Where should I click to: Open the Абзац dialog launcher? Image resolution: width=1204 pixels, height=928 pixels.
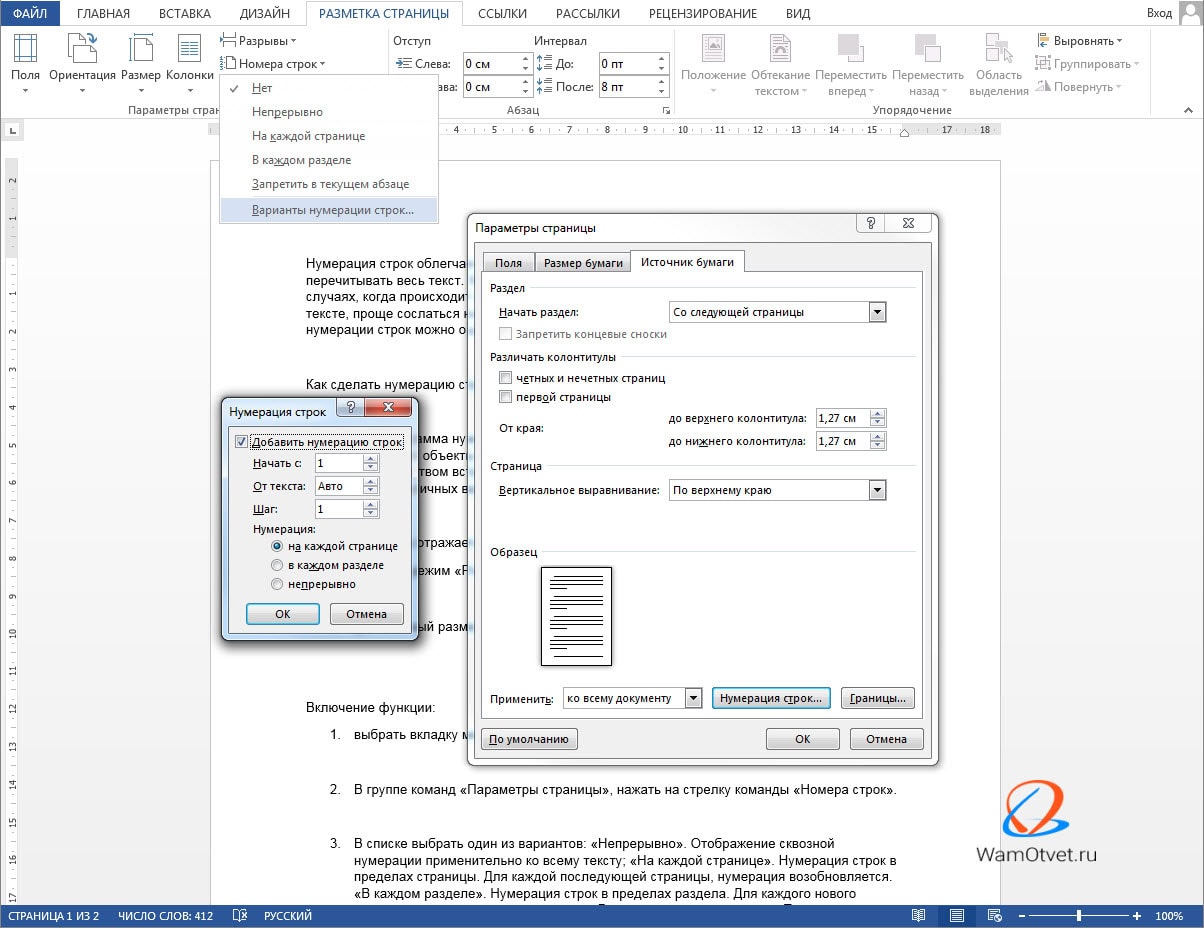tap(665, 110)
